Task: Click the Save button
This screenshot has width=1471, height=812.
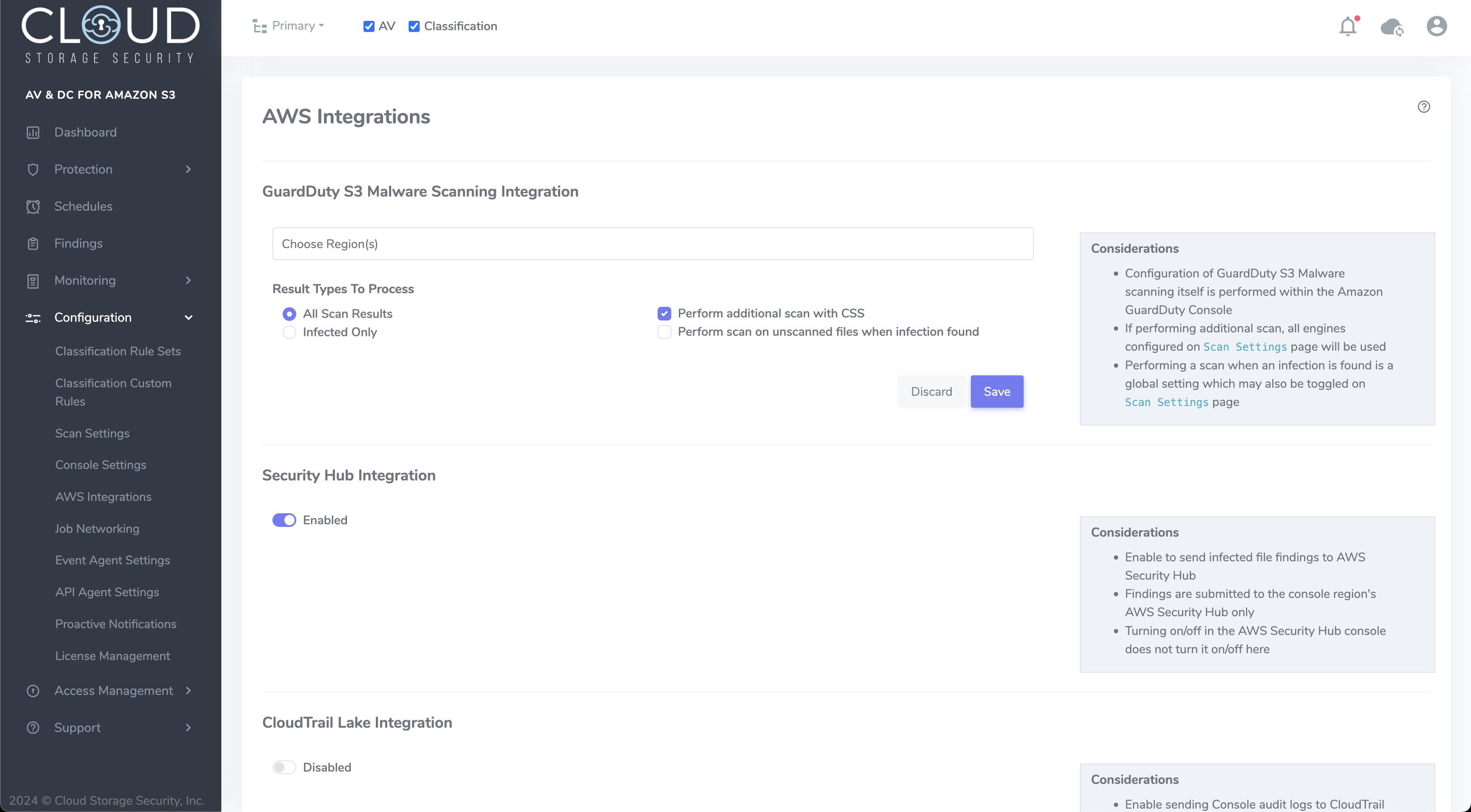Action: pyautogui.click(x=996, y=392)
